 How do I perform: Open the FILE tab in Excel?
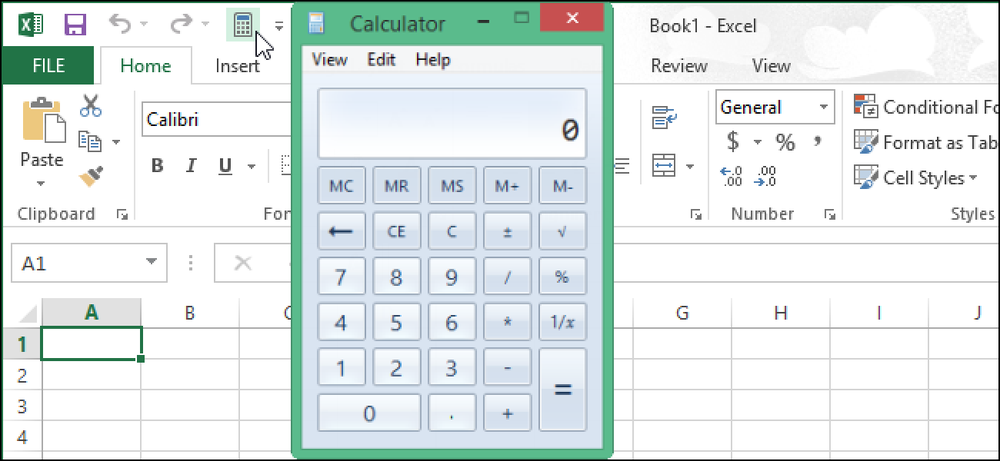(x=48, y=66)
